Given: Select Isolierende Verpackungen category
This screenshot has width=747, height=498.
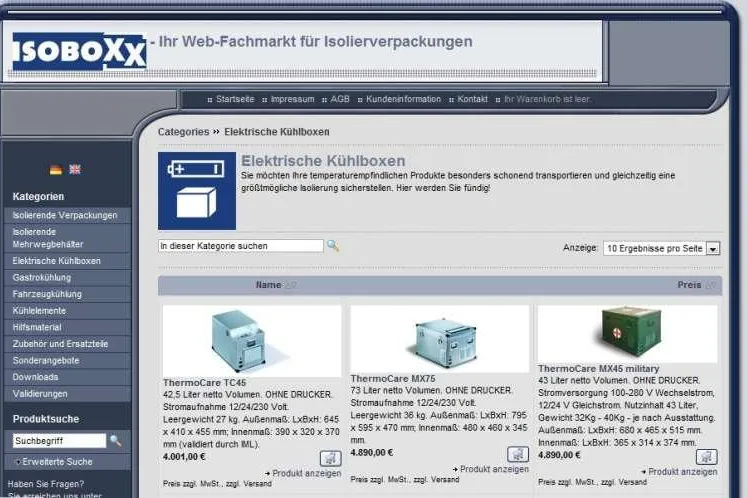Looking at the screenshot, I should click(x=67, y=215).
